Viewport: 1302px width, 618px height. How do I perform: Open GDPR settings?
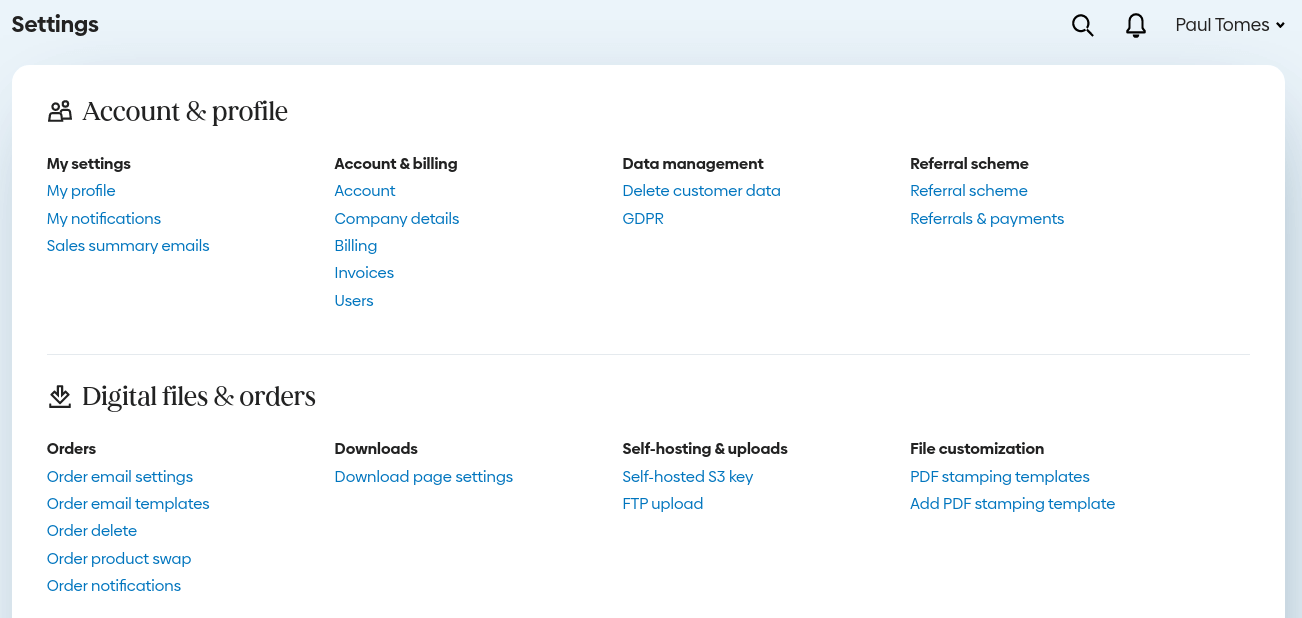[643, 219]
